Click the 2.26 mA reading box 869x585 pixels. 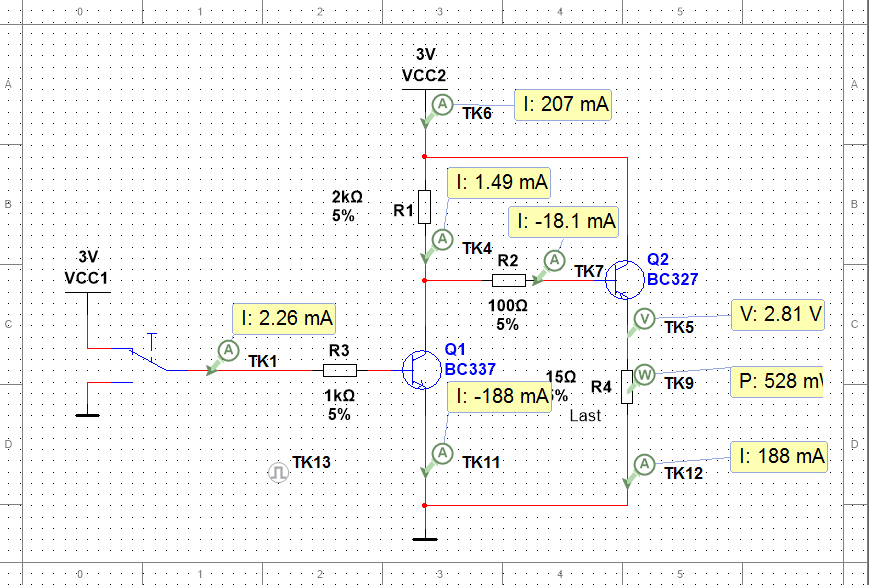coord(284,319)
